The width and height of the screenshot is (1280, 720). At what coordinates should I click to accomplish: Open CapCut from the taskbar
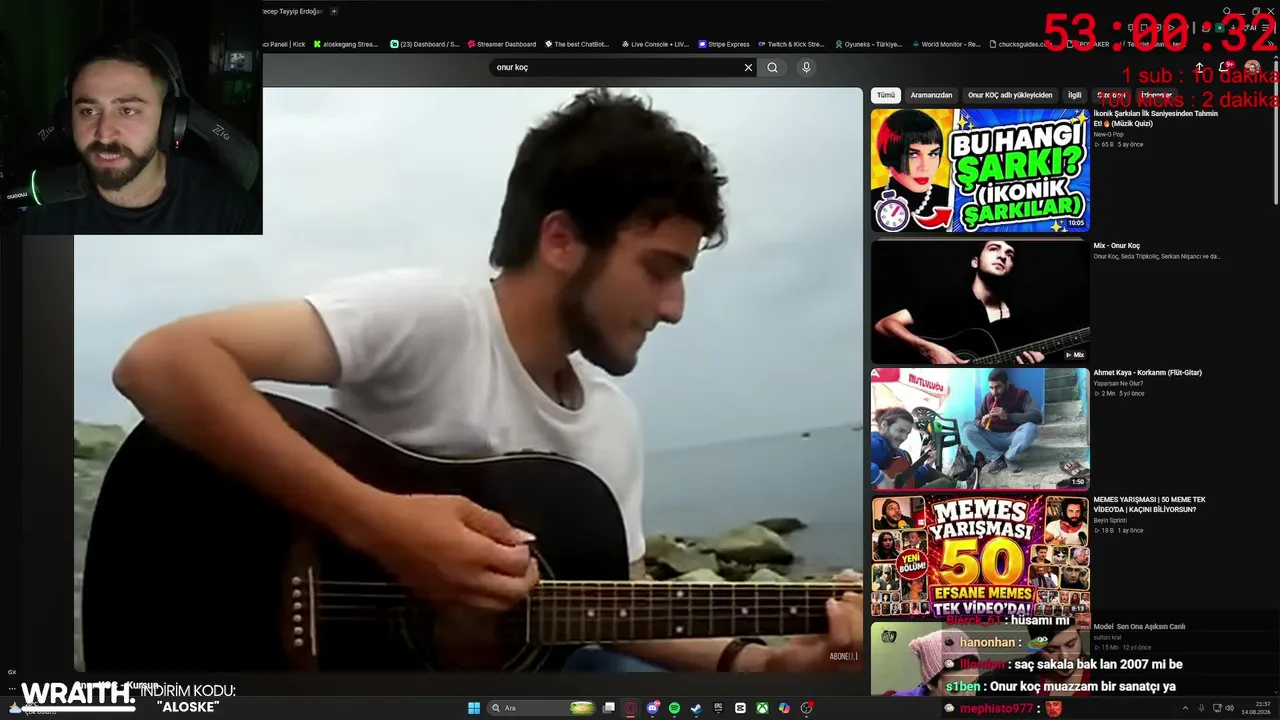(740, 708)
